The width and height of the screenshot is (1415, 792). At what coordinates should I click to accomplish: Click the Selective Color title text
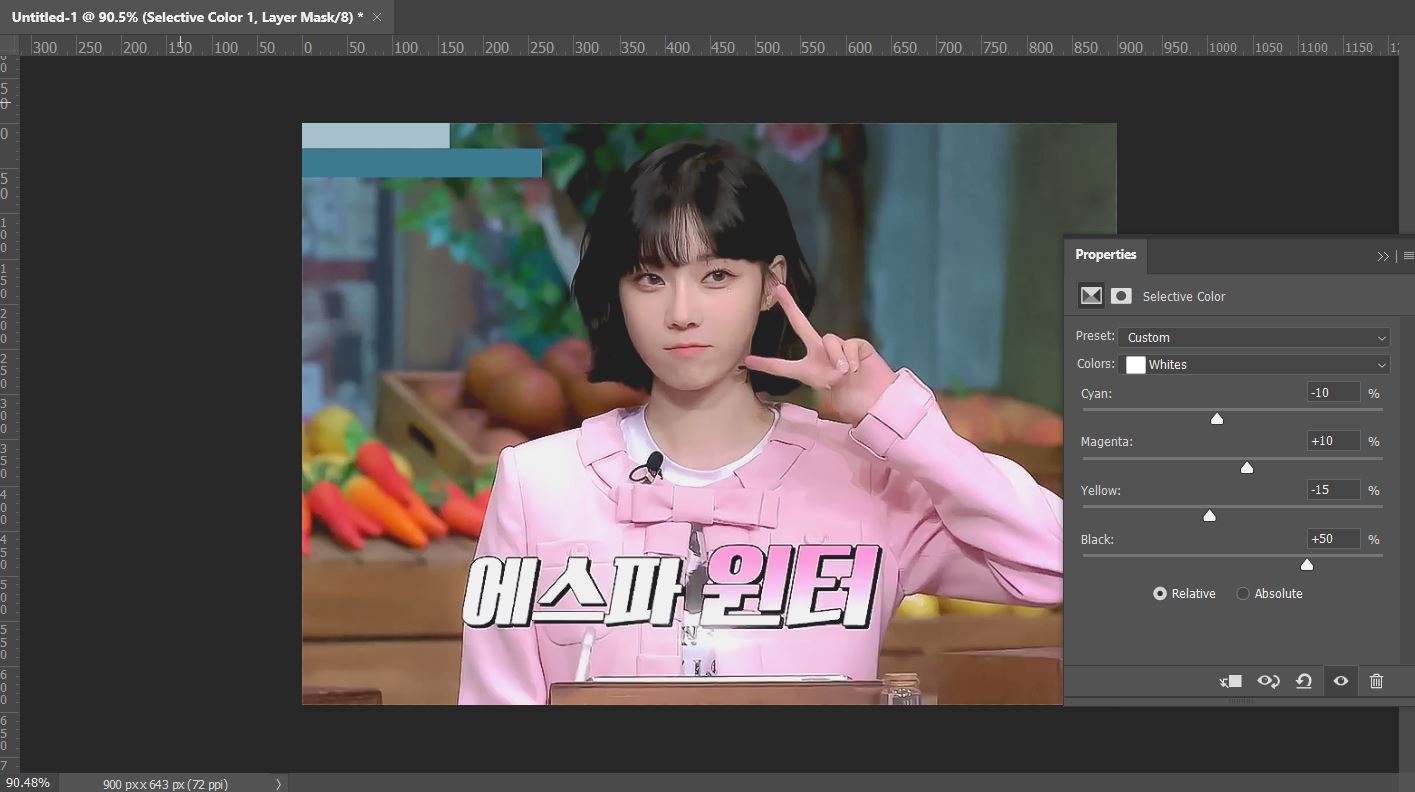(x=1183, y=296)
